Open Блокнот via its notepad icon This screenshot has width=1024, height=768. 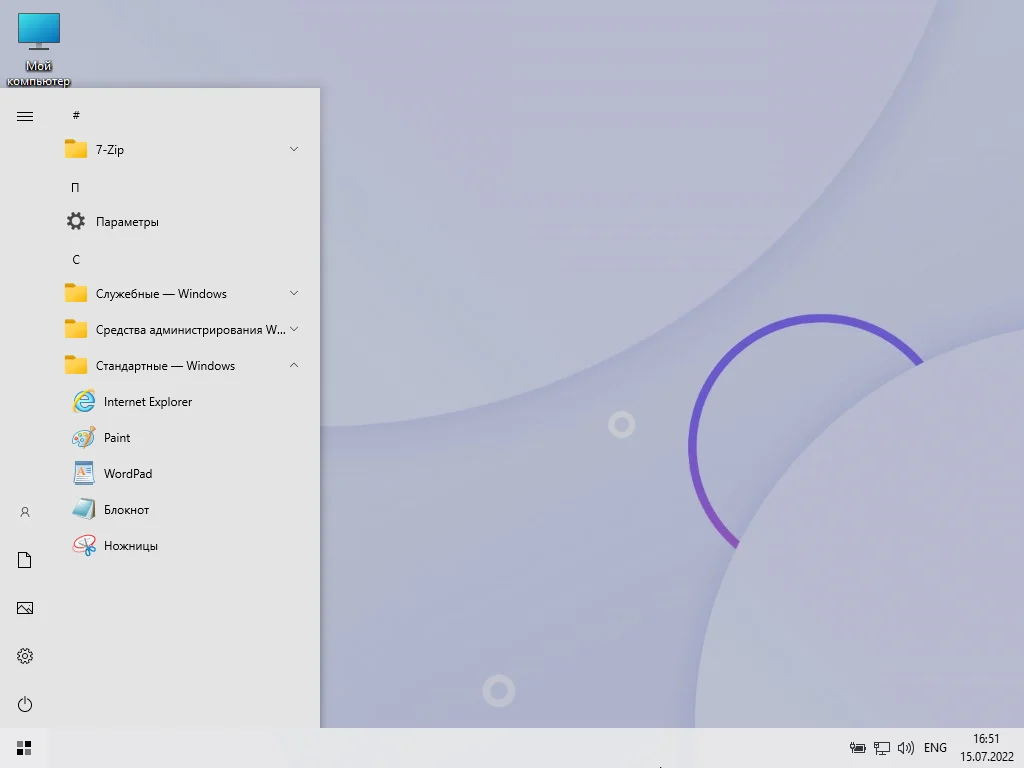pyautogui.click(x=84, y=509)
